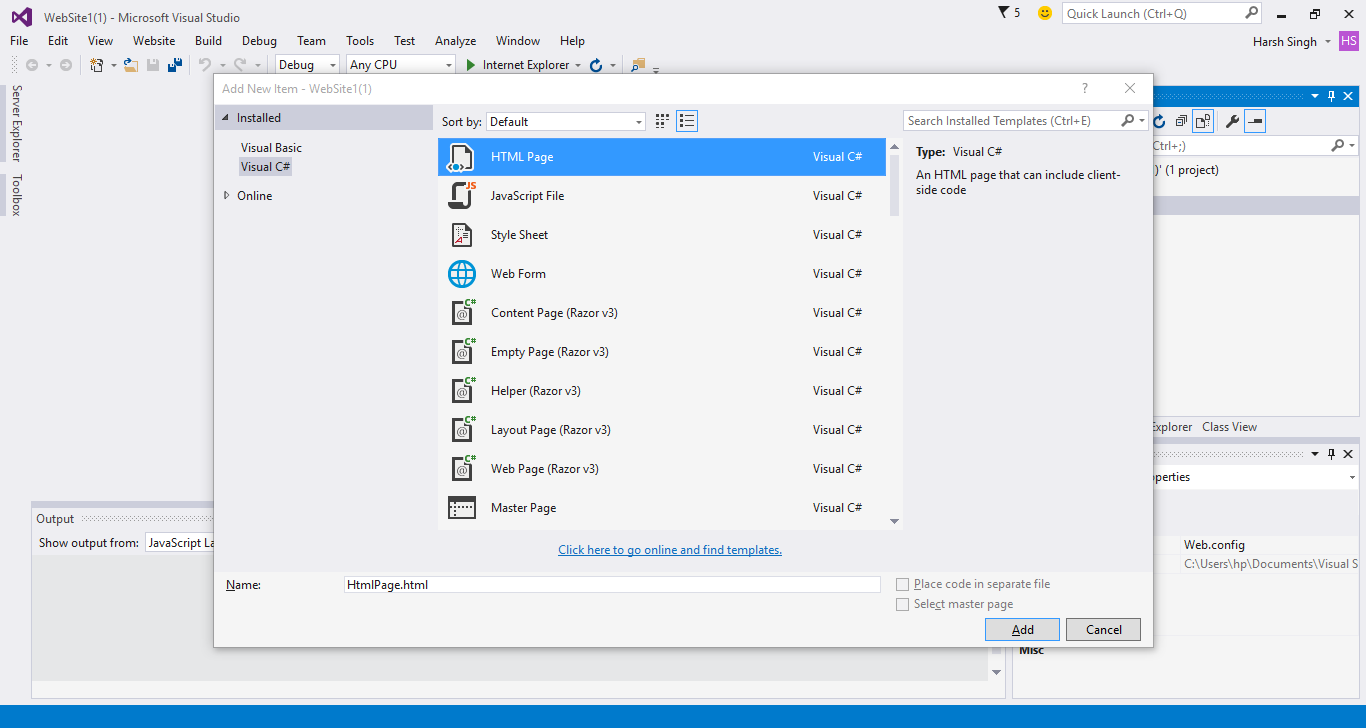Open notifications flag icon
Image resolution: width=1366 pixels, height=728 pixels.
[x=1004, y=13]
